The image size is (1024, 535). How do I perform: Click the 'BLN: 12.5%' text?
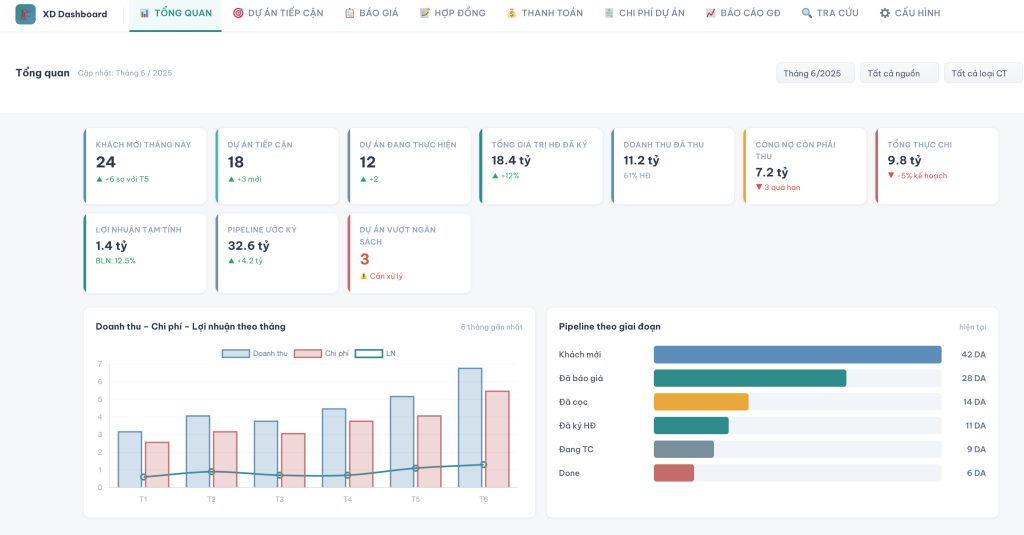click(116, 261)
